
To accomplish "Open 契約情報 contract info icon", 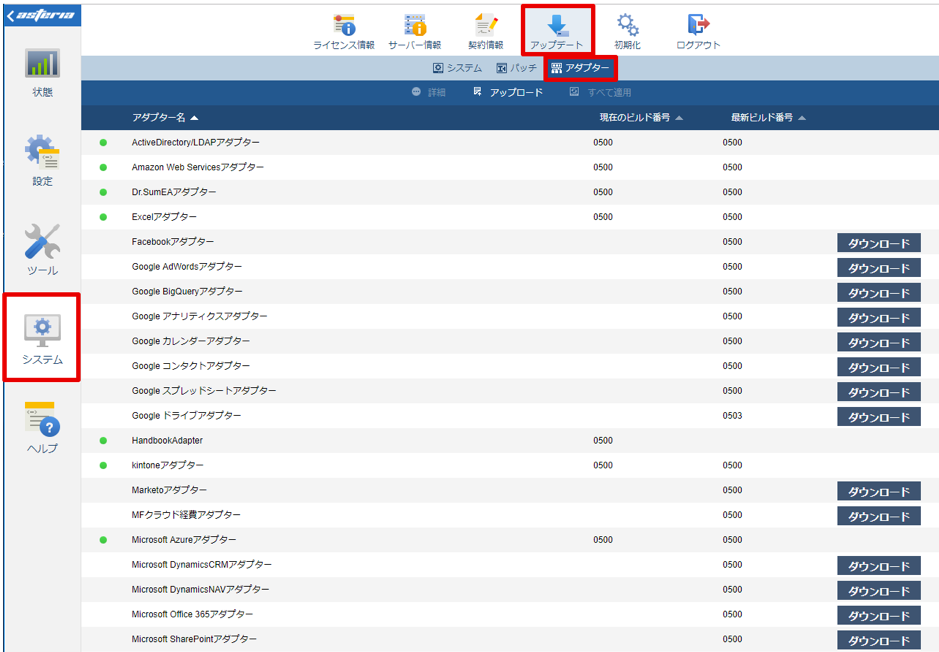I will (x=486, y=25).
